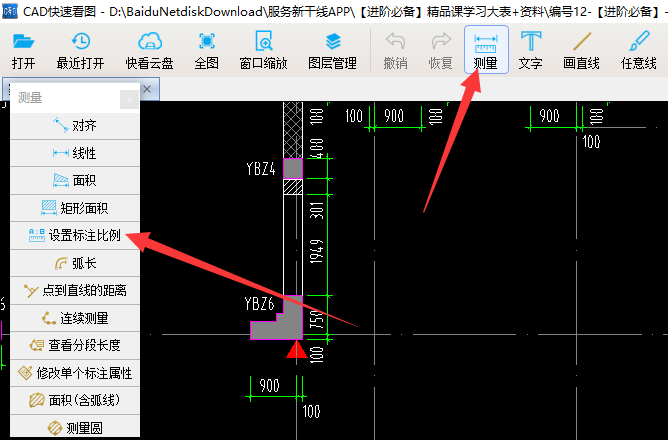This screenshot has height=440, width=668.
Task: Click the 撤销 undo button
Action: click(395, 50)
